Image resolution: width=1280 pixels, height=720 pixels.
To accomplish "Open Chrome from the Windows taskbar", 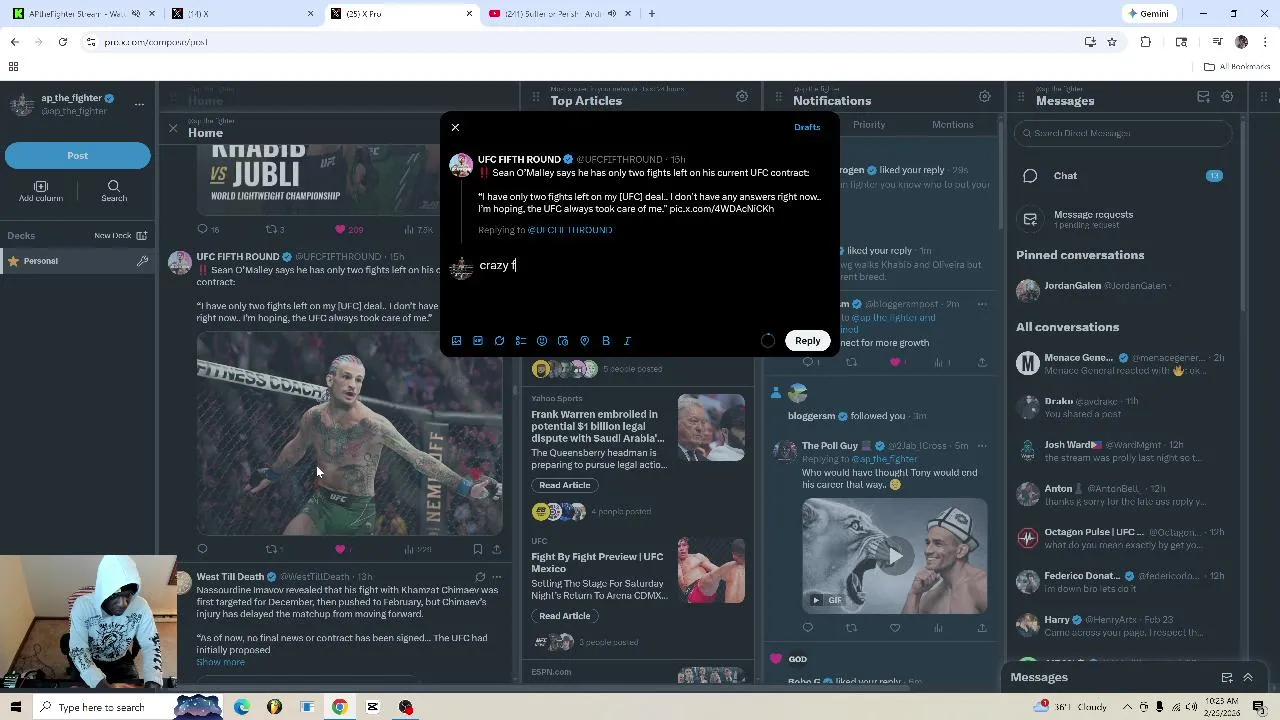I will [x=340, y=707].
